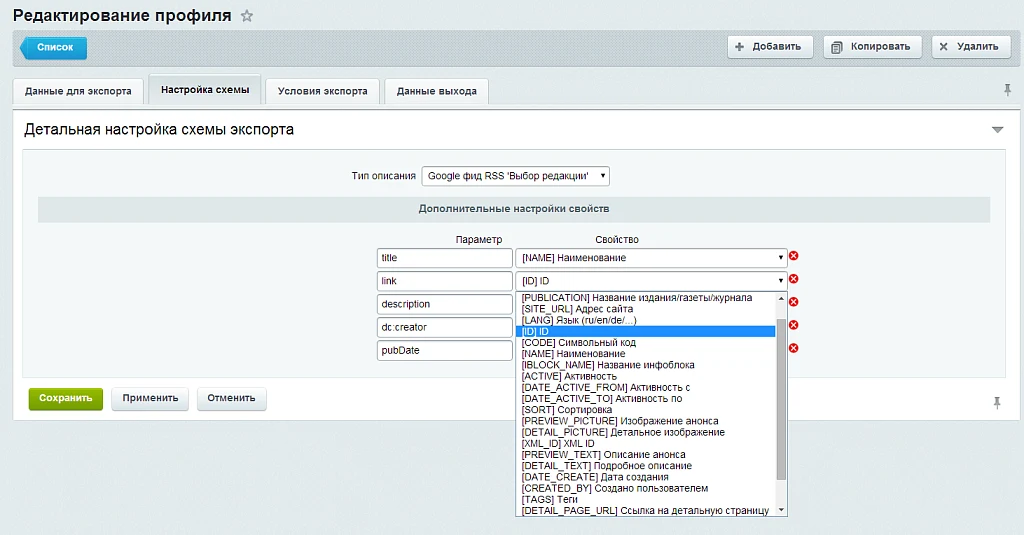The image size is (1024, 535).
Task: Click the list scrollbar down arrow
Action: (780, 510)
